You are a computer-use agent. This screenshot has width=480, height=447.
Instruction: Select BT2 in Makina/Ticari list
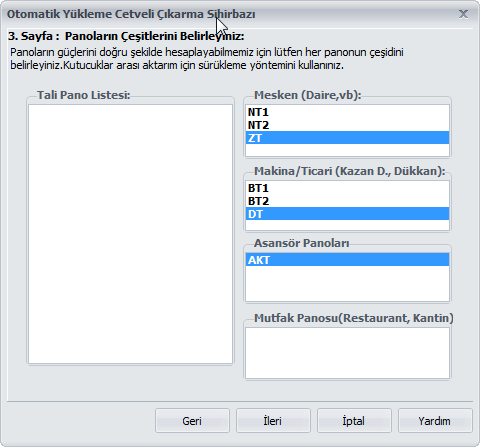(347, 201)
